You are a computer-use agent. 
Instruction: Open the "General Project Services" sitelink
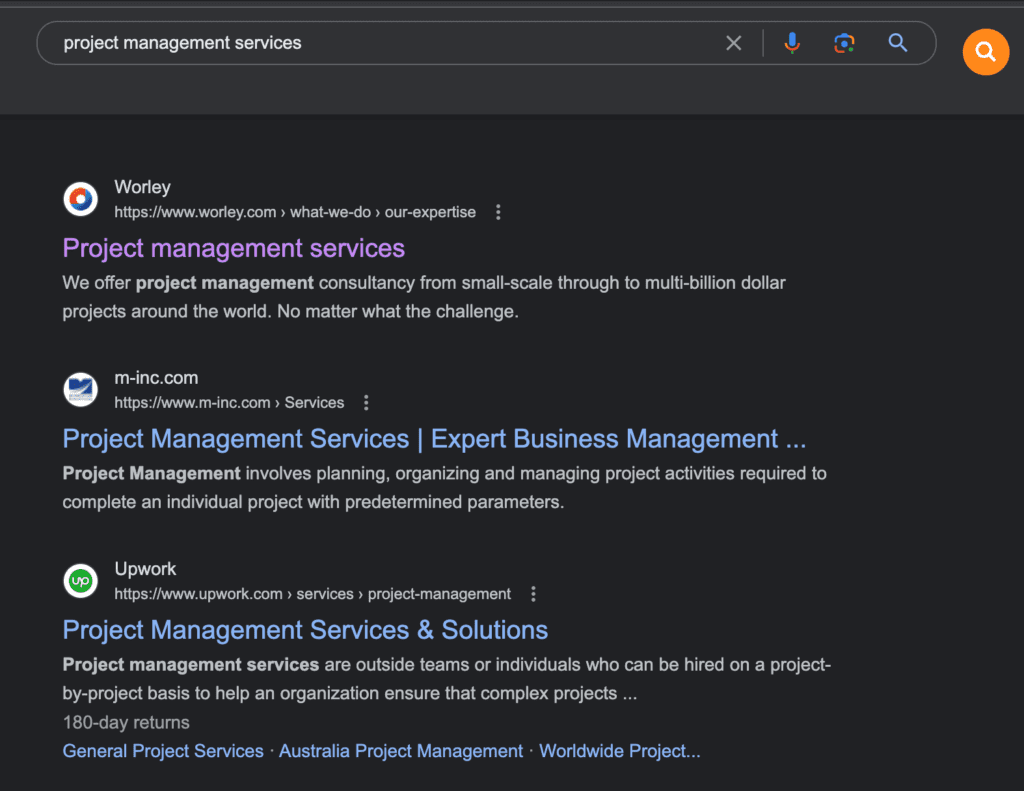tap(163, 751)
